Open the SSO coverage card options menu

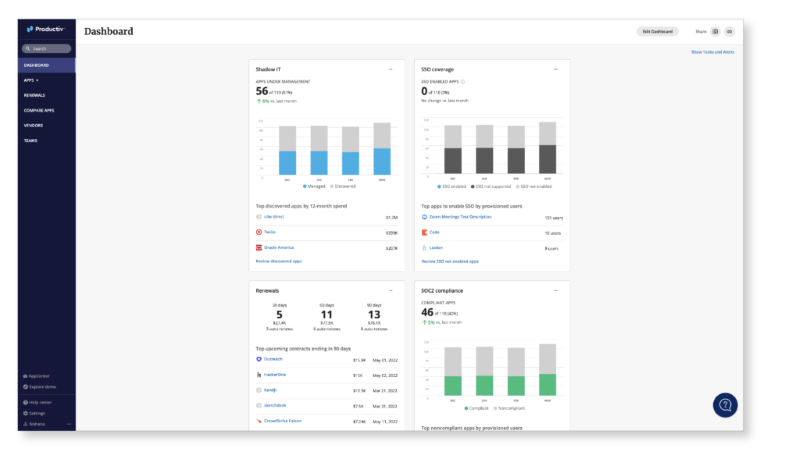(556, 69)
